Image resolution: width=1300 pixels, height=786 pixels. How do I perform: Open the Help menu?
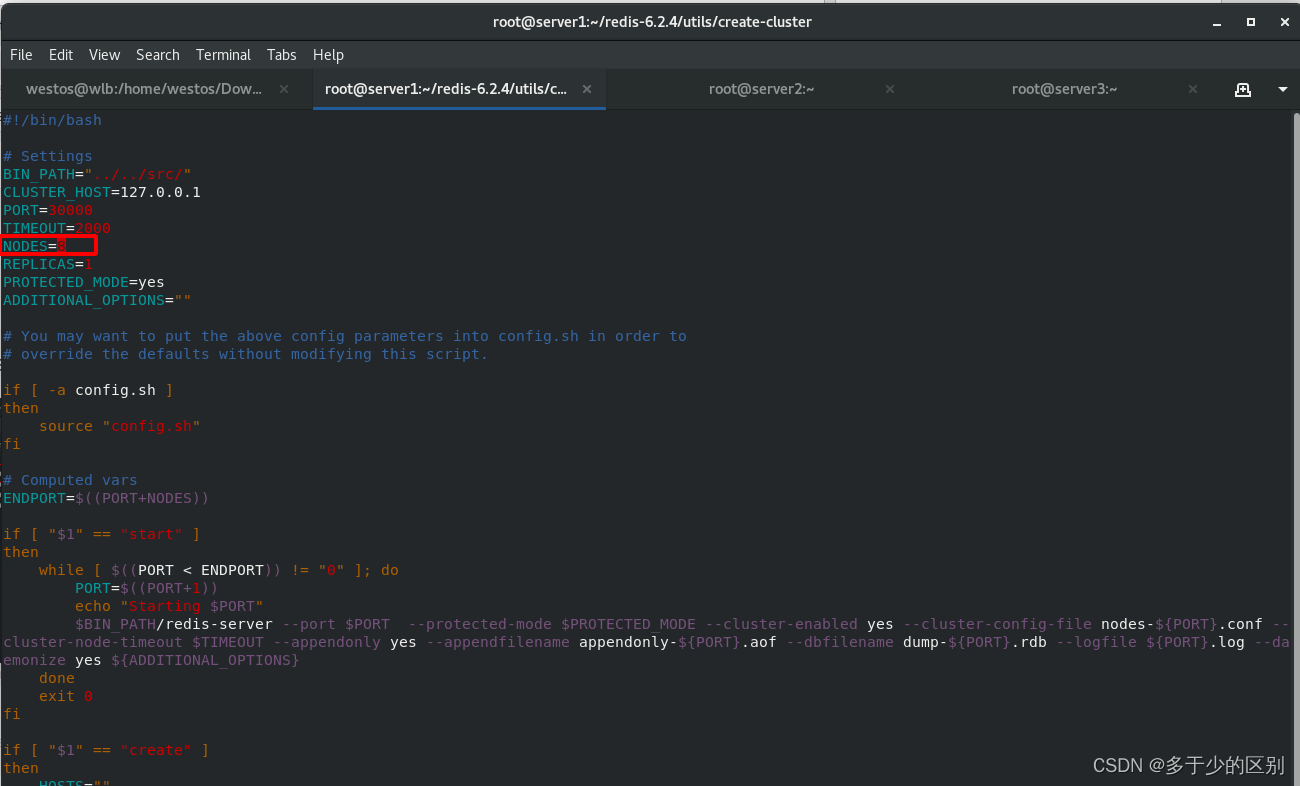pos(328,55)
